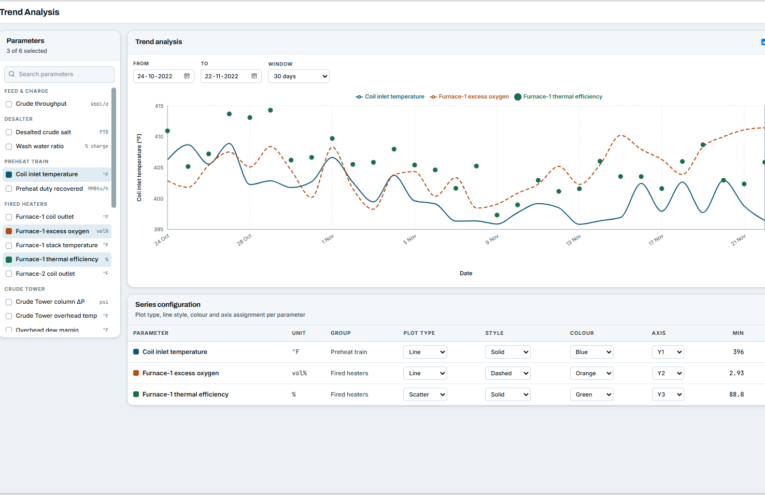This screenshot has height=495, width=765.
Task: Open the FROM date calendar picker icon
Action: tap(187, 76)
